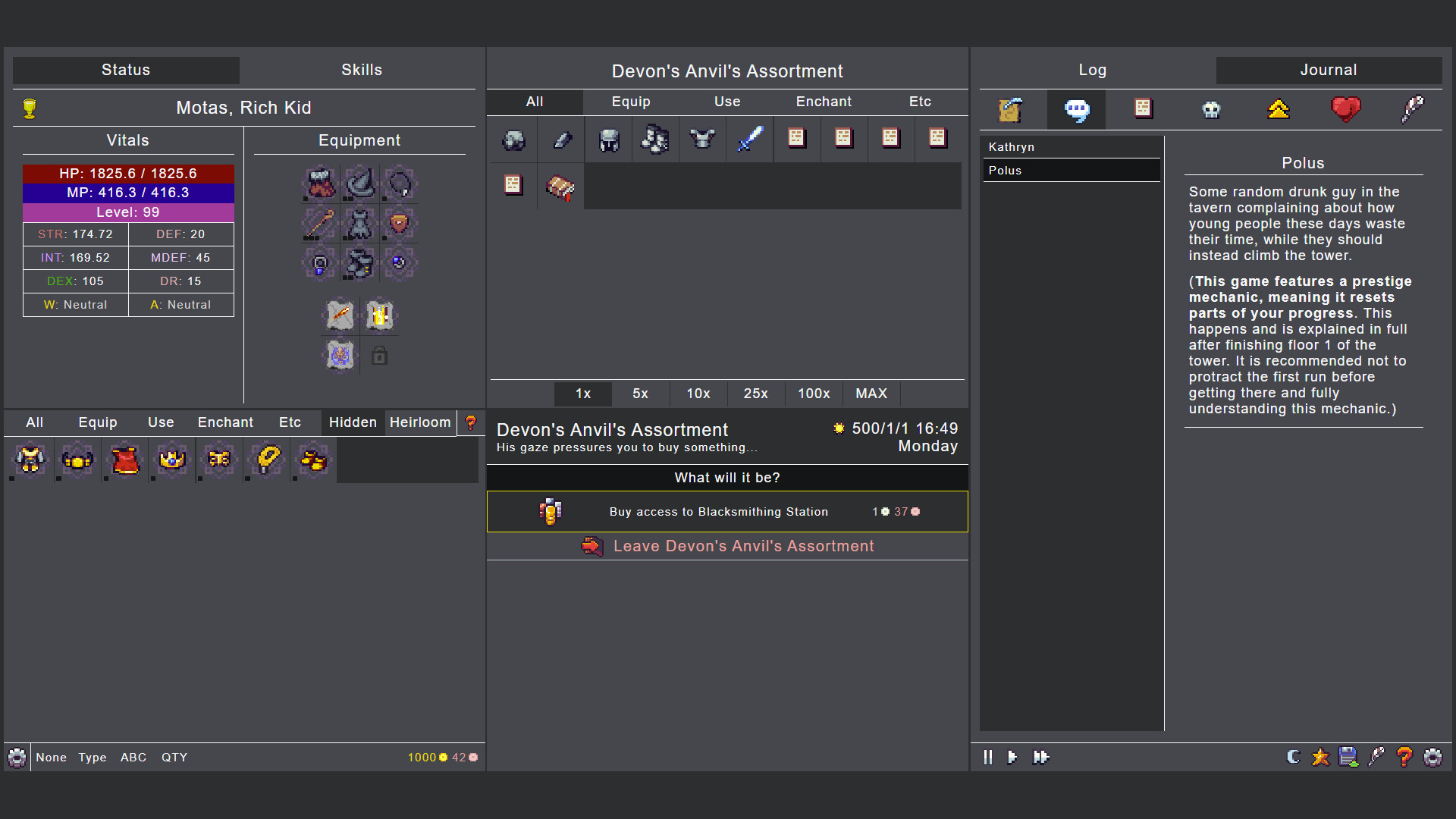Set purchase quantity to 25x

(755, 394)
